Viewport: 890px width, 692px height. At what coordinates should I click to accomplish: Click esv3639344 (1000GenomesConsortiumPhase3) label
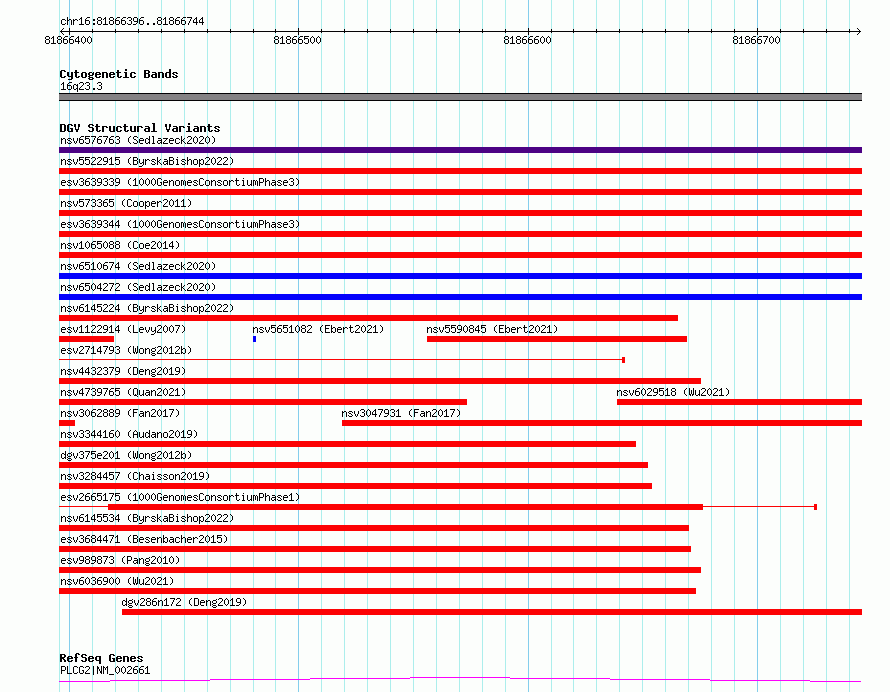pos(180,224)
